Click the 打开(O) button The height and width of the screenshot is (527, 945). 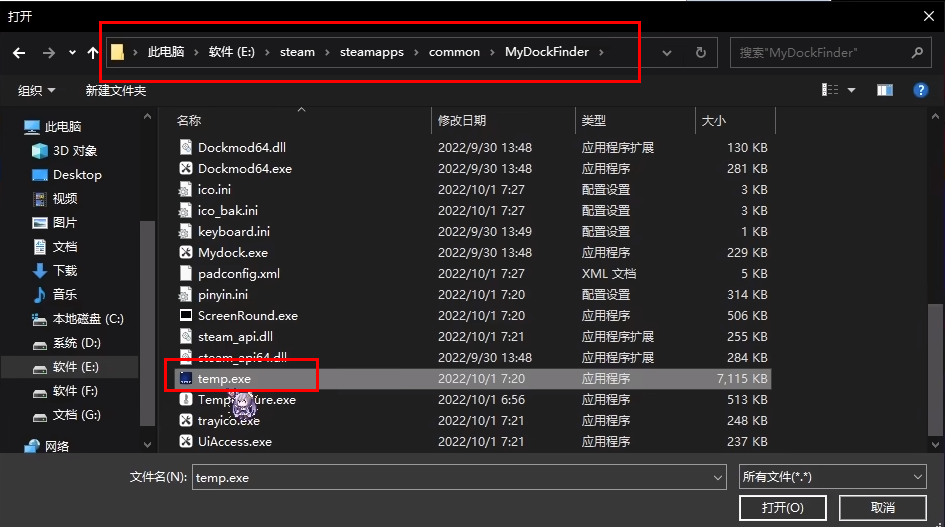click(x=782, y=508)
